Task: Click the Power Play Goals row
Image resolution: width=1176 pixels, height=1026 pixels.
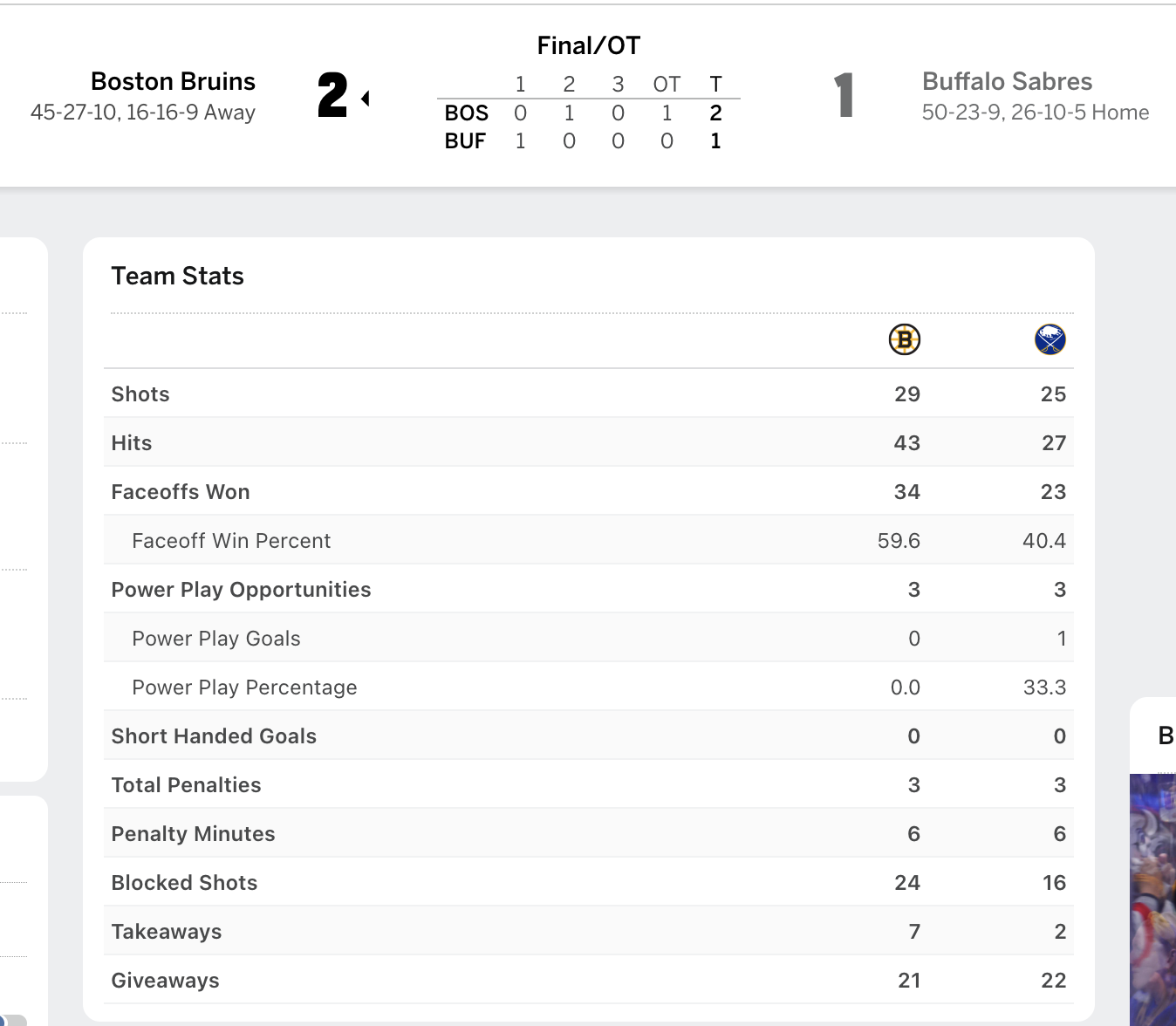Action: pos(589,638)
